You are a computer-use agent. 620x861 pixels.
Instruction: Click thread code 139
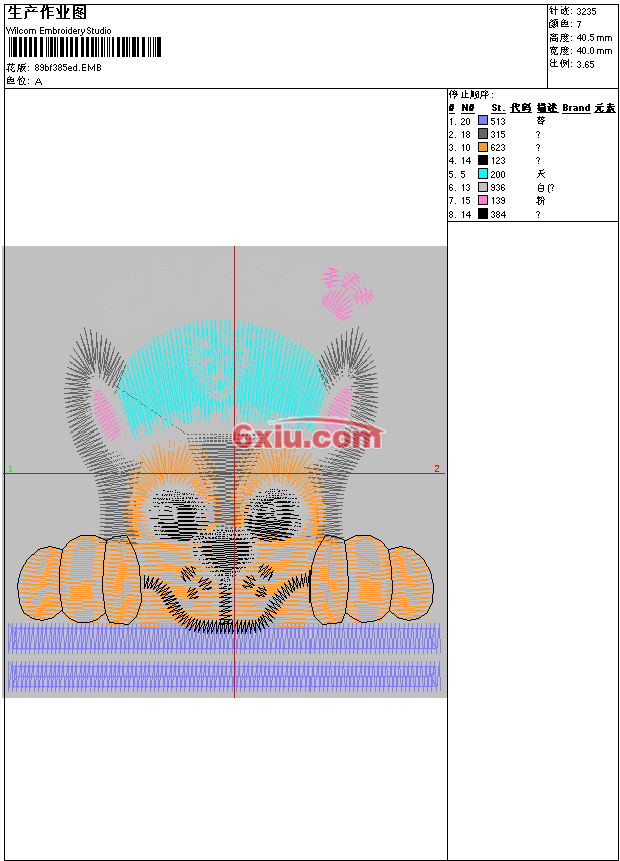pos(498,201)
